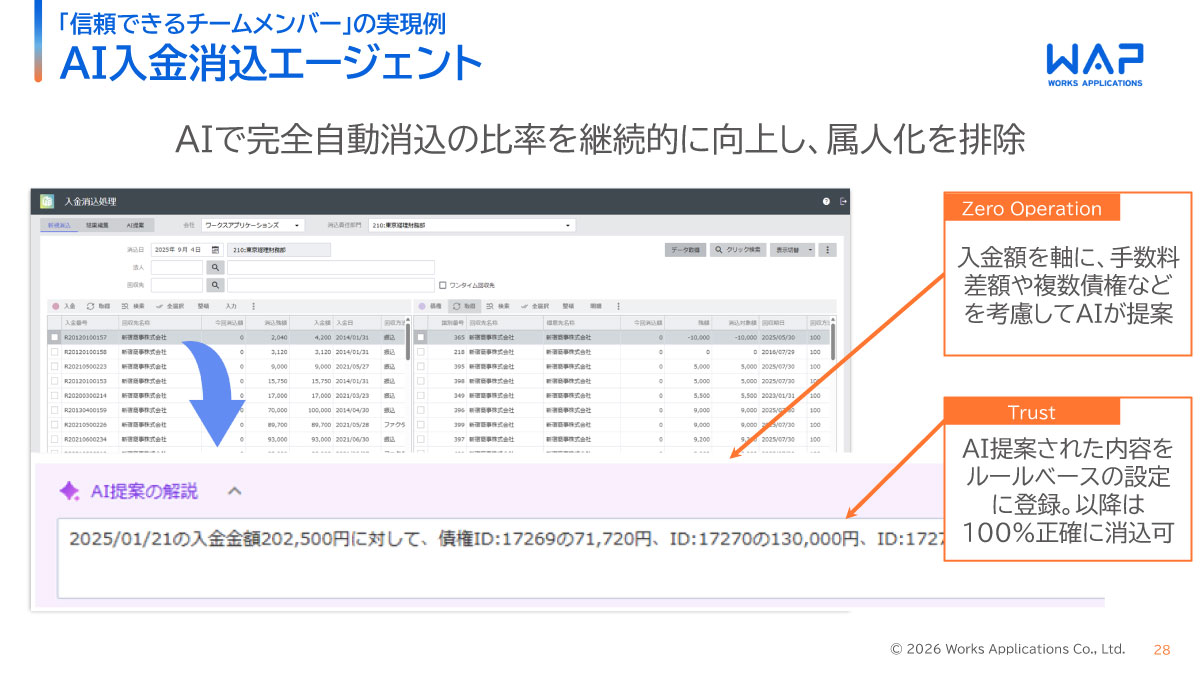Check the 債権 row 365 checkbox
Image resolution: width=1200 pixels, height=675 pixels.
tap(421, 338)
